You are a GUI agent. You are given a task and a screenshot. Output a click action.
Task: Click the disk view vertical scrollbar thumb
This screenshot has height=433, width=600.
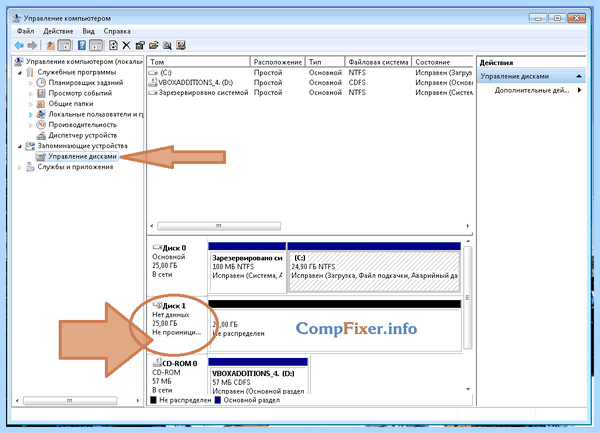click(x=467, y=298)
